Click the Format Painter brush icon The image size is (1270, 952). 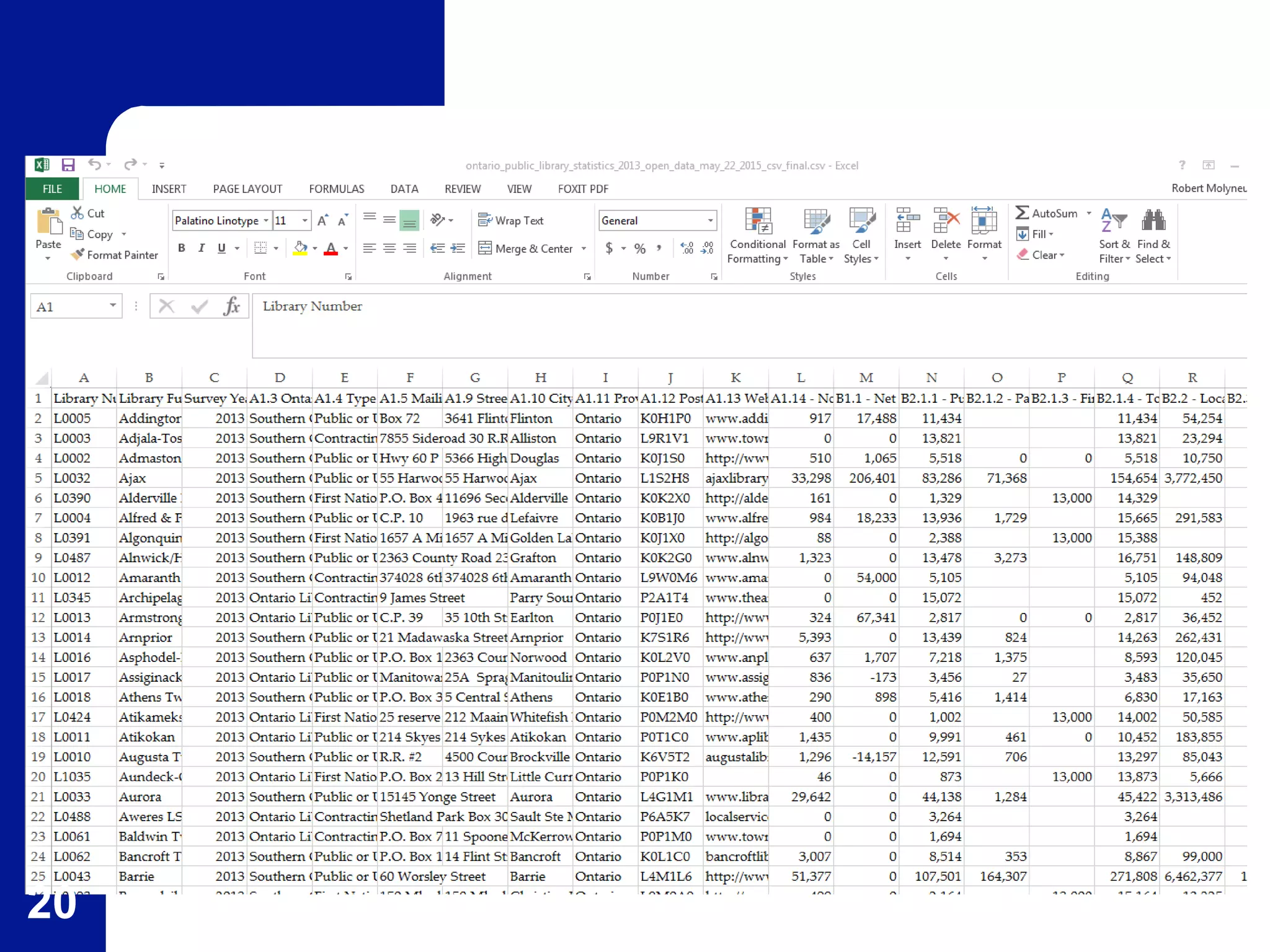pyautogui.click(x=78, y=255)
